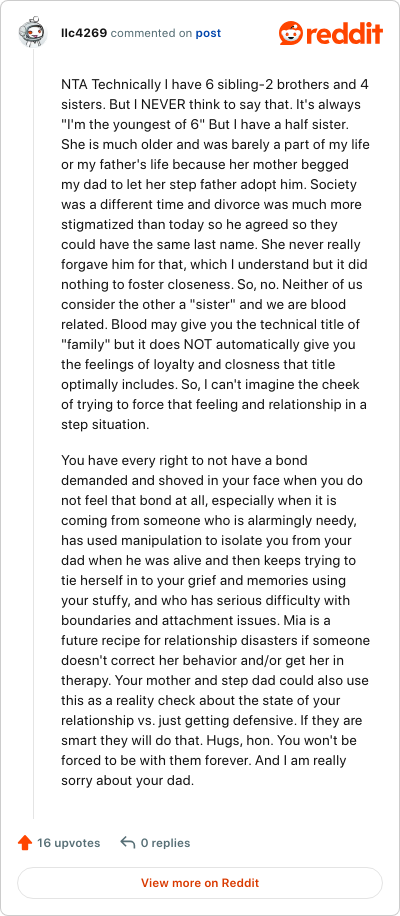Click the orange upvote arrow
The height and width of the screenshot is (916, 400).
pos(25,843)
